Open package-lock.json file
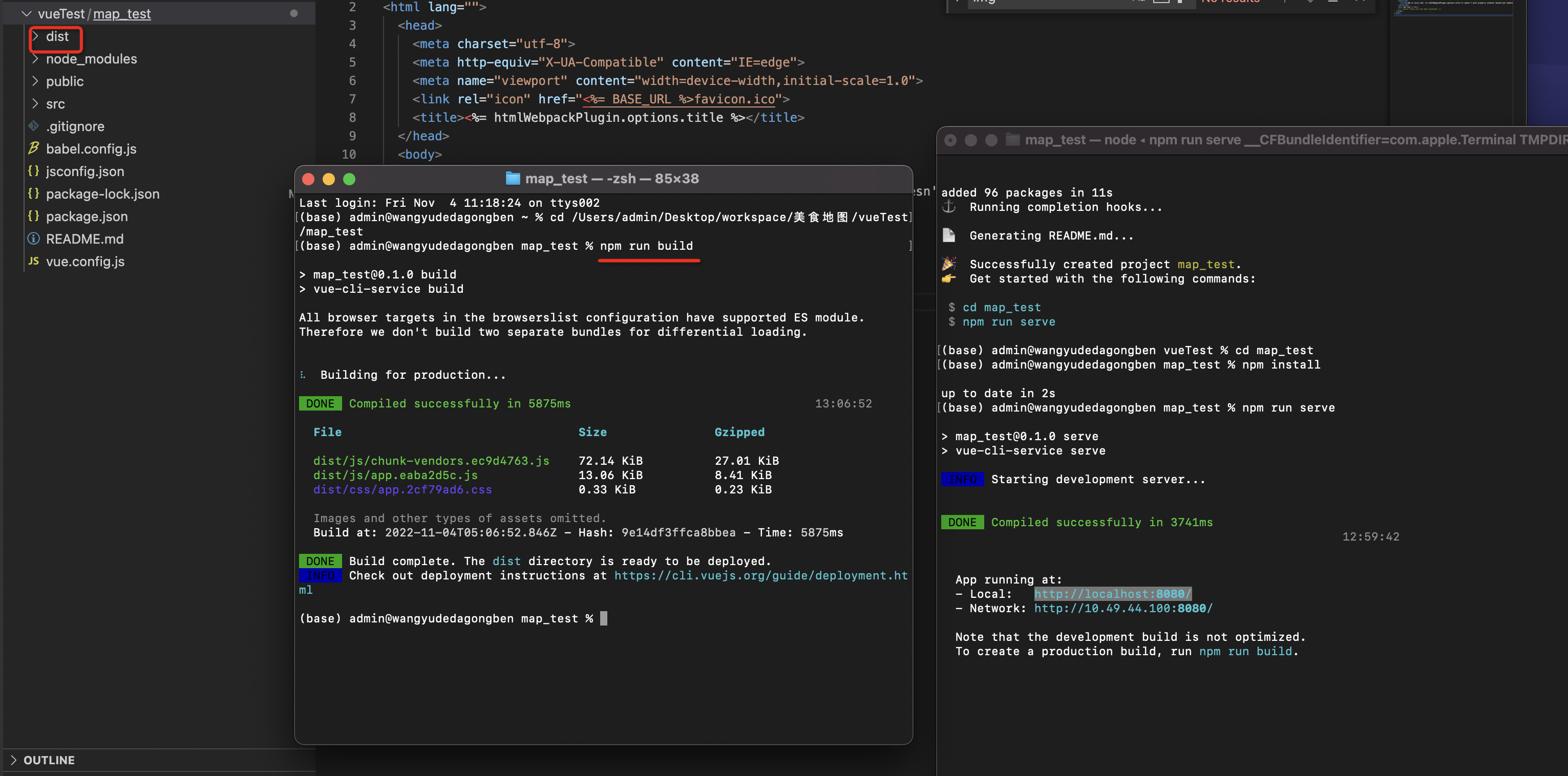 102,194
